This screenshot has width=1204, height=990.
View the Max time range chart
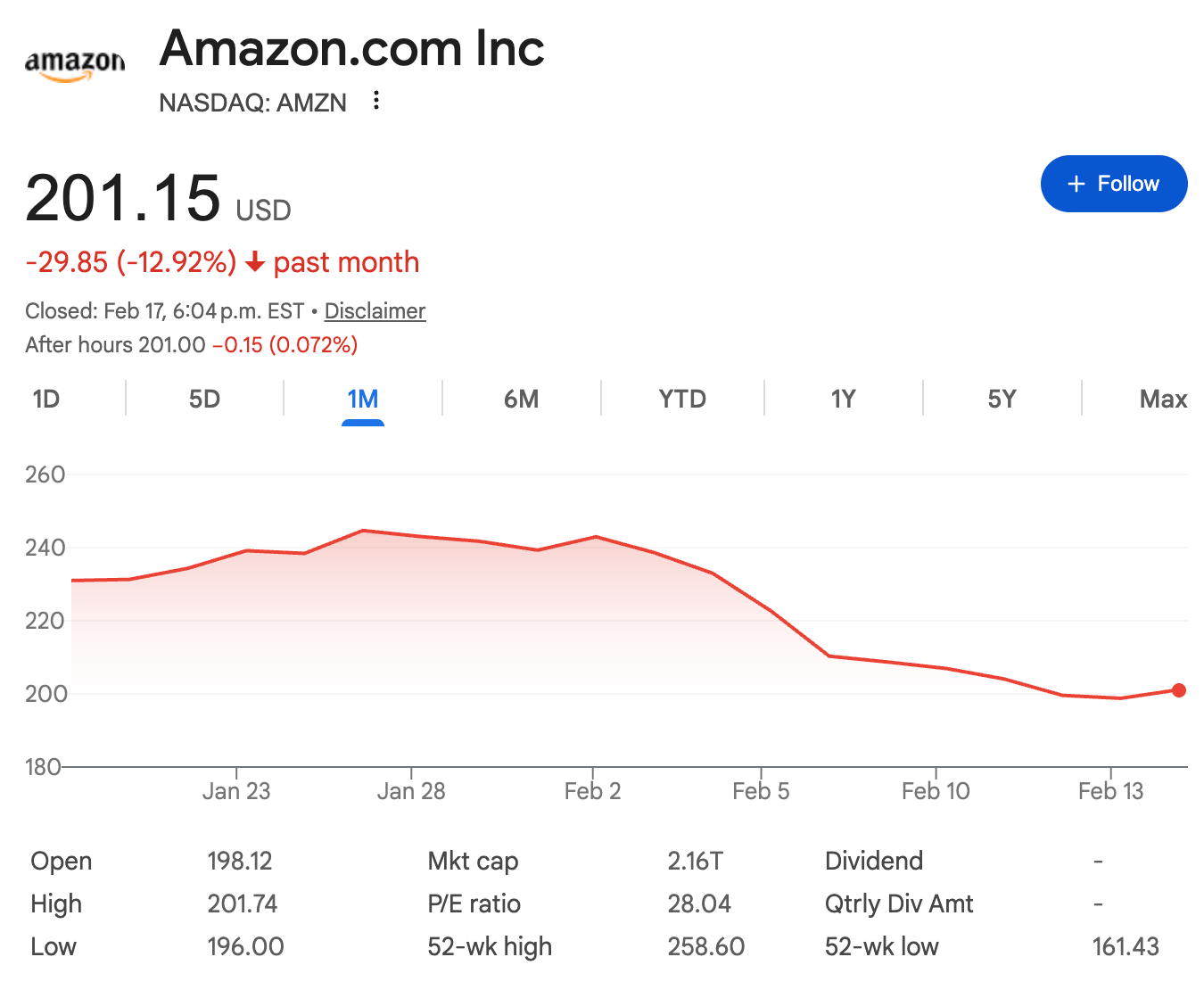point(1163,399)
